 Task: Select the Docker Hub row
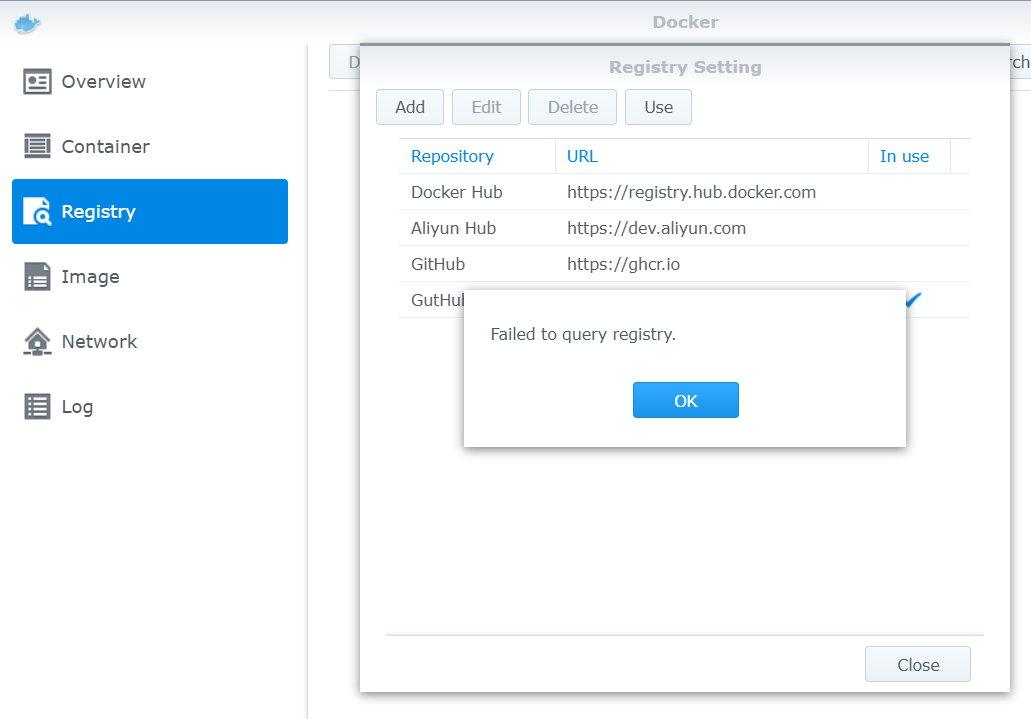(x=457, y=192)
